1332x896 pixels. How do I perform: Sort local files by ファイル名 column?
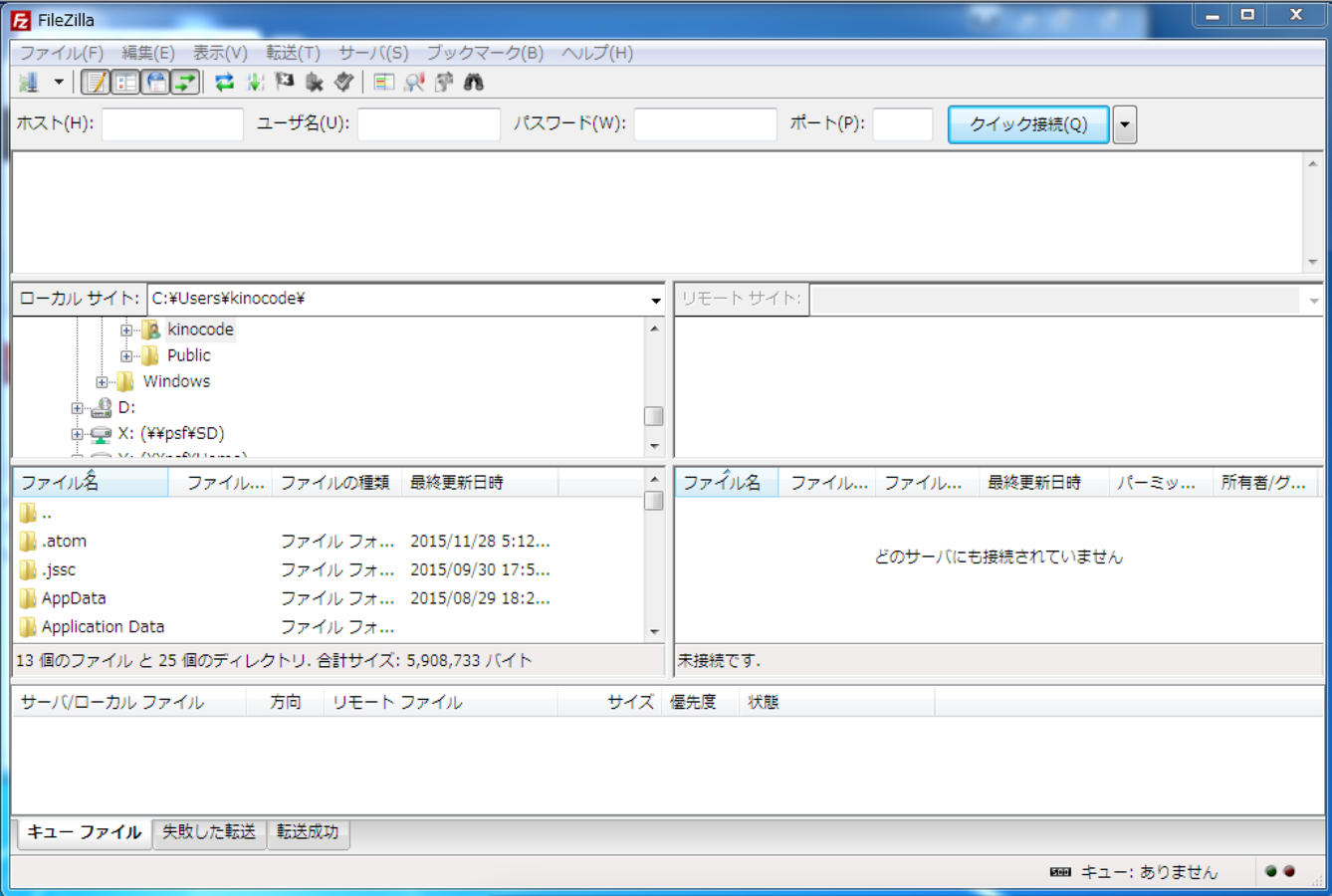(x=91, y=483)
